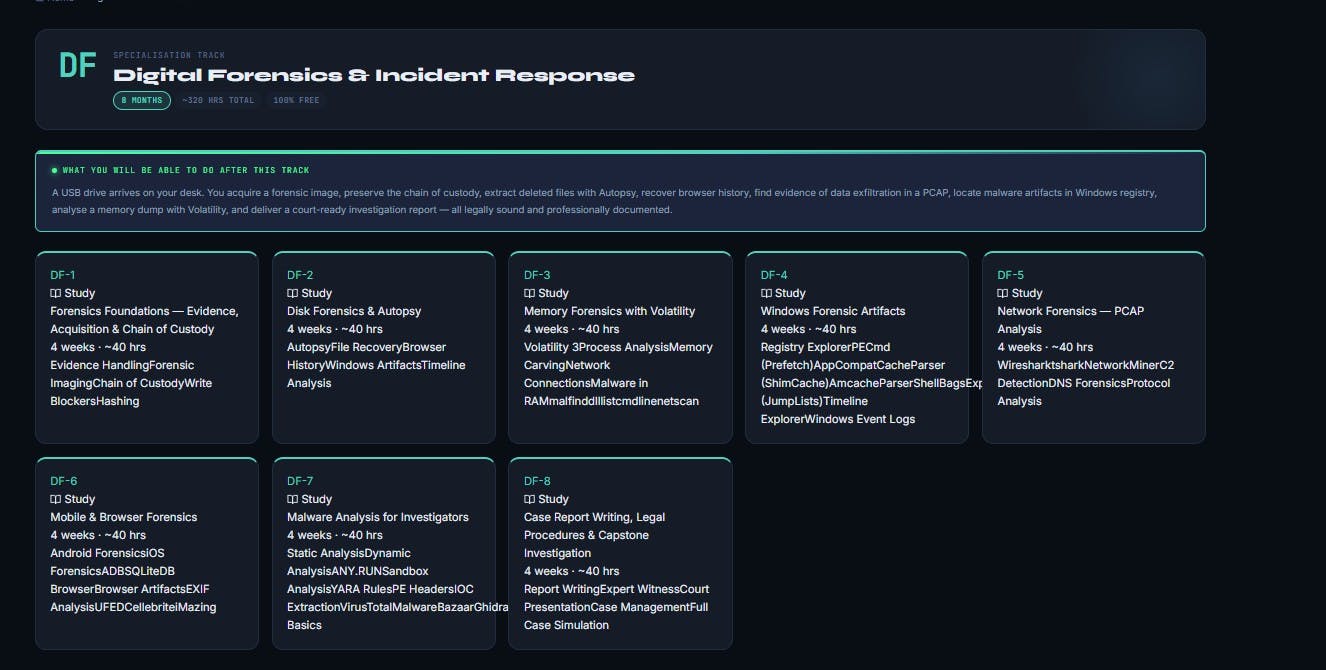
Task: Click the book icon in DF-4 card
Action: [766, 293]
